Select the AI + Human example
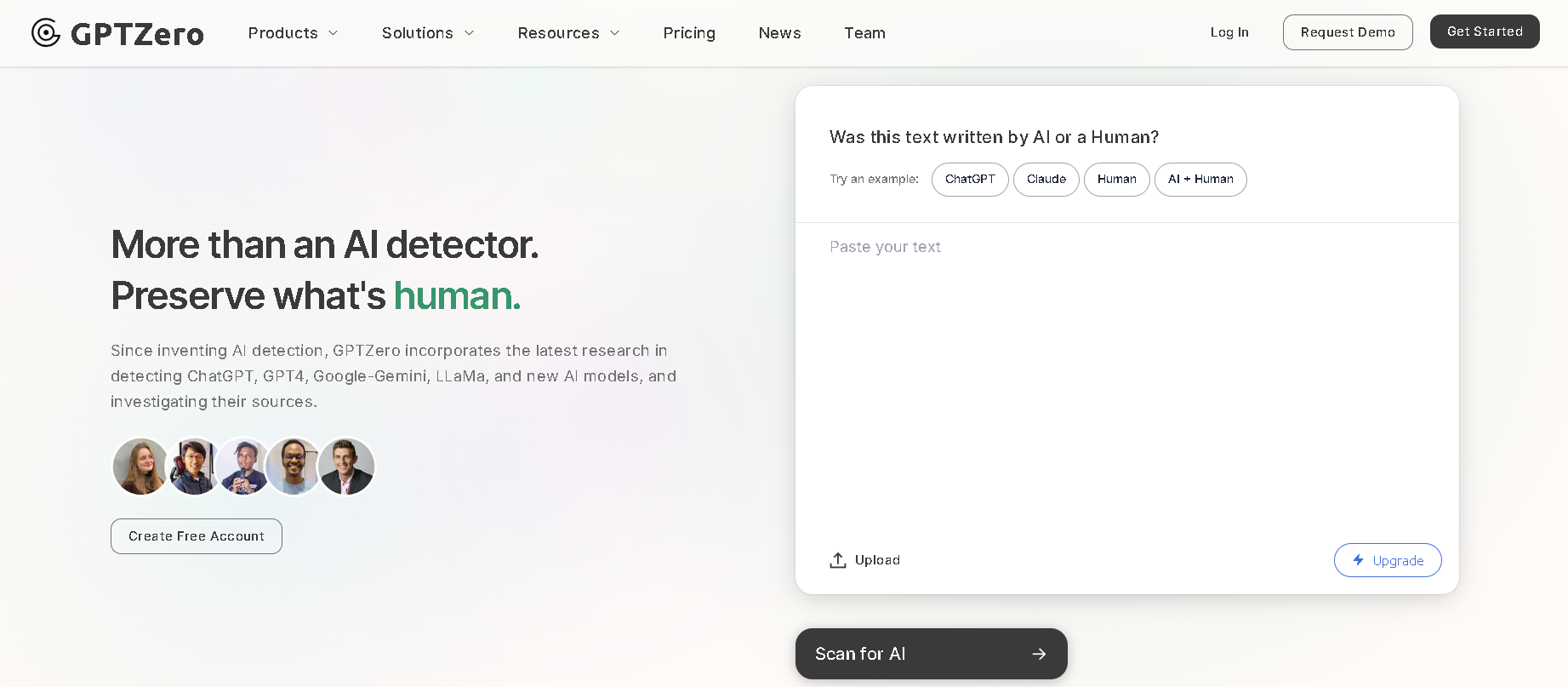 pyautogui.click(x=1200, y=180)
